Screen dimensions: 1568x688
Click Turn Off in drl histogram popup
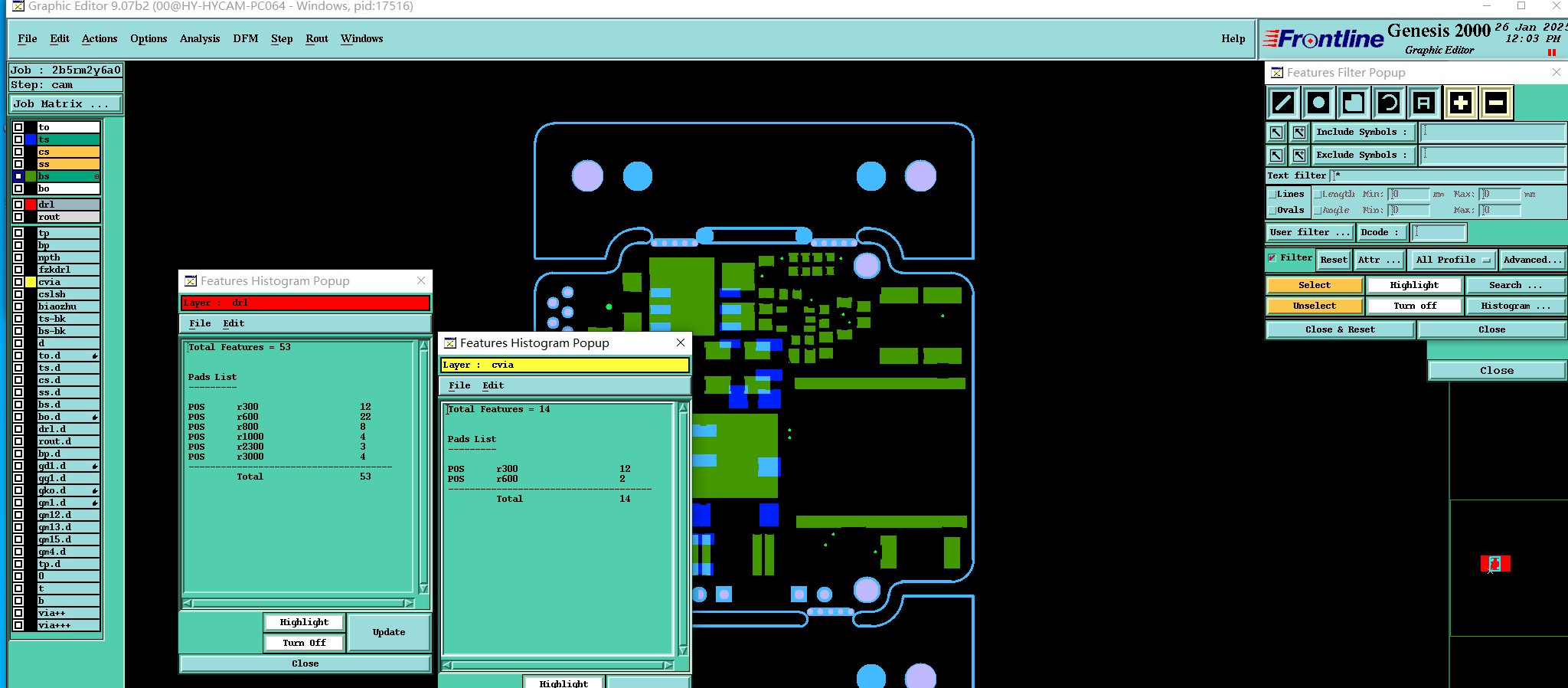click(304, 643)
